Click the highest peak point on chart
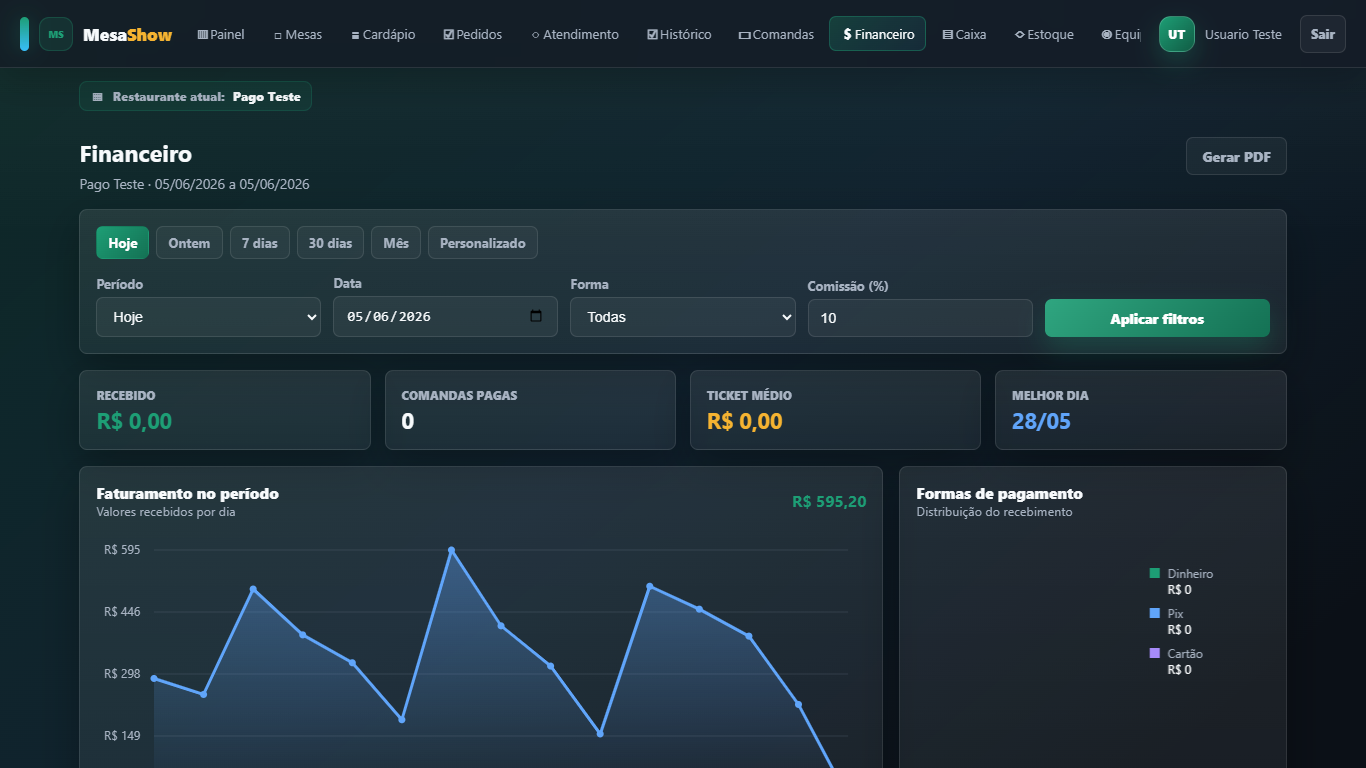Viewport: 1366px width, 768px height. (451, 550)
